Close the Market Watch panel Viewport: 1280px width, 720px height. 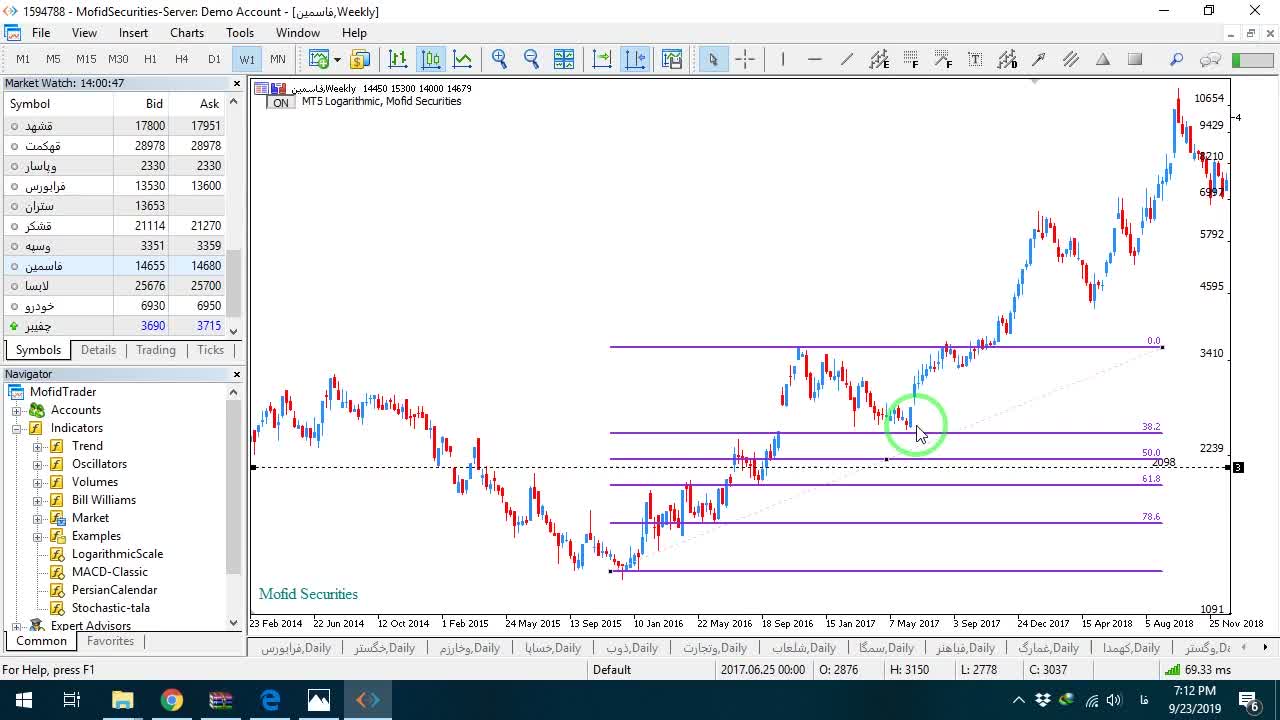(x=237, y=83)
